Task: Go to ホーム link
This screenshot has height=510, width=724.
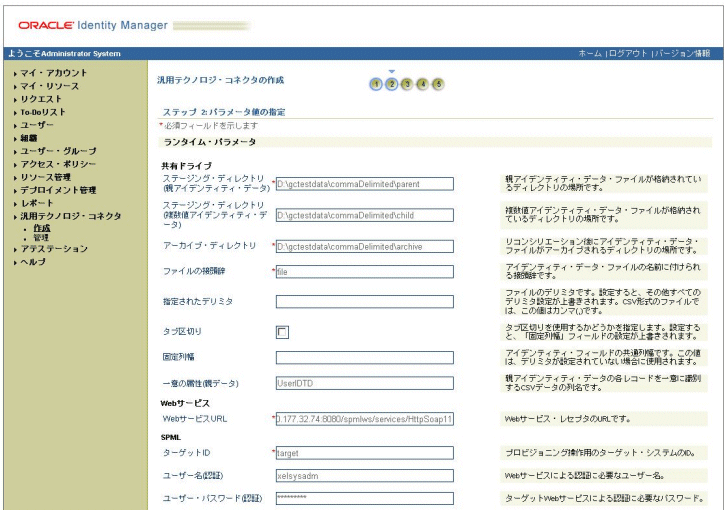Action: [590, 54]
